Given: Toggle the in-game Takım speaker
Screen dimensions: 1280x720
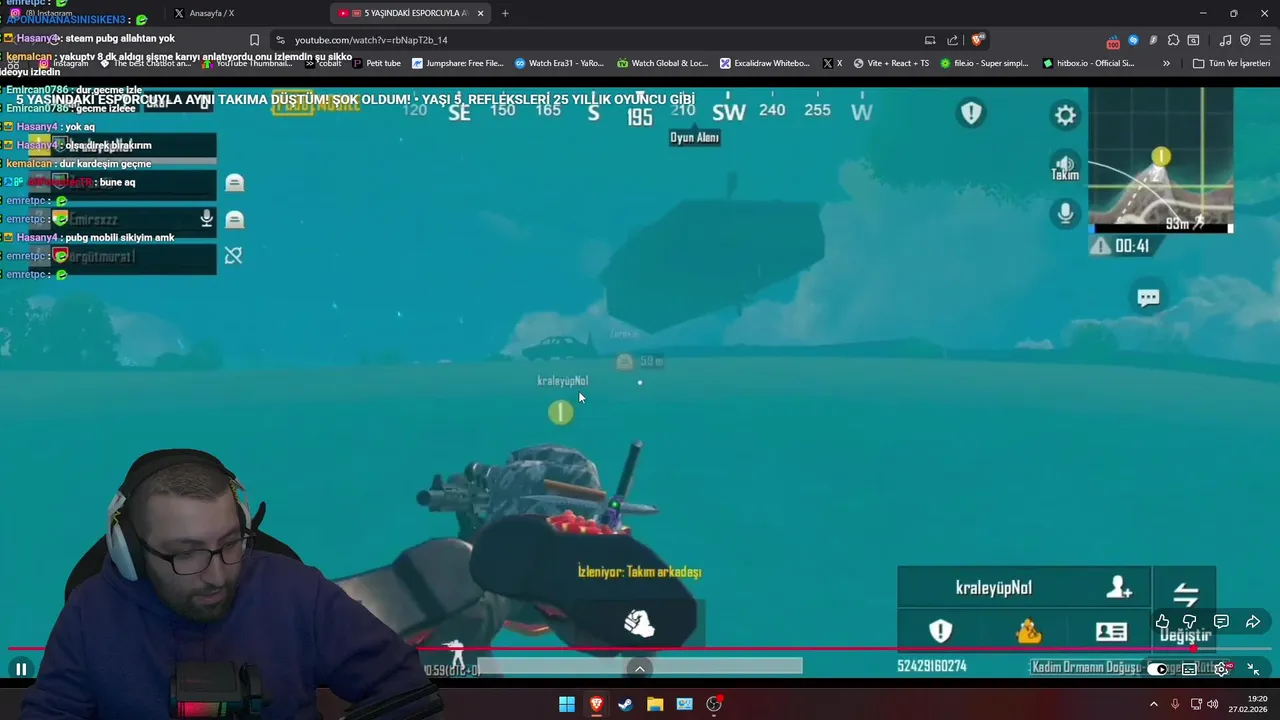Looking at the screenshot, I should [1065, 166].
